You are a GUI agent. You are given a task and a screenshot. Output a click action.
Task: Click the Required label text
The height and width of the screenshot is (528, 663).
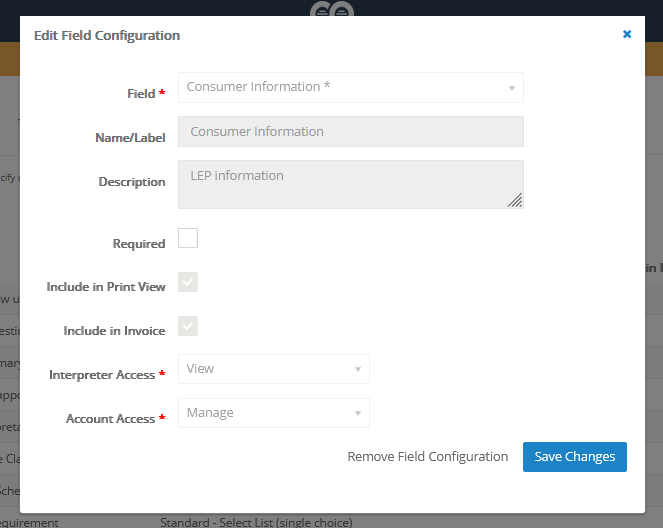coord(139,244)
